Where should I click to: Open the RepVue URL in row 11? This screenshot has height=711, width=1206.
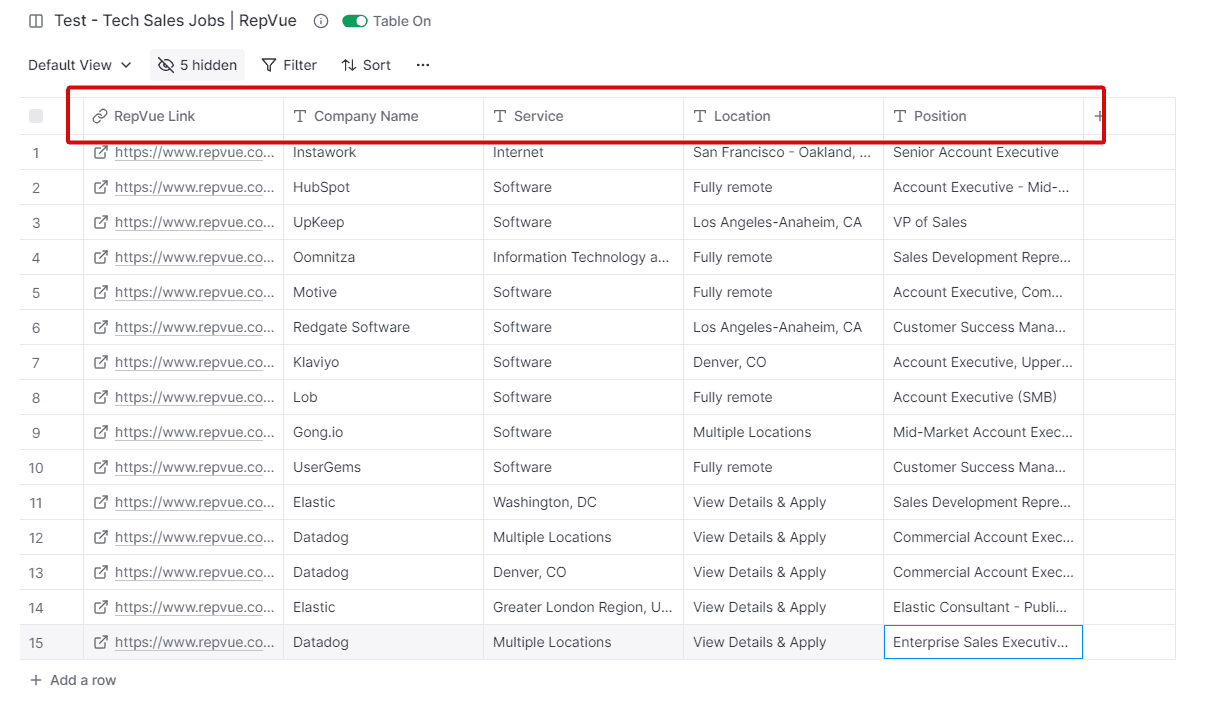194,502
